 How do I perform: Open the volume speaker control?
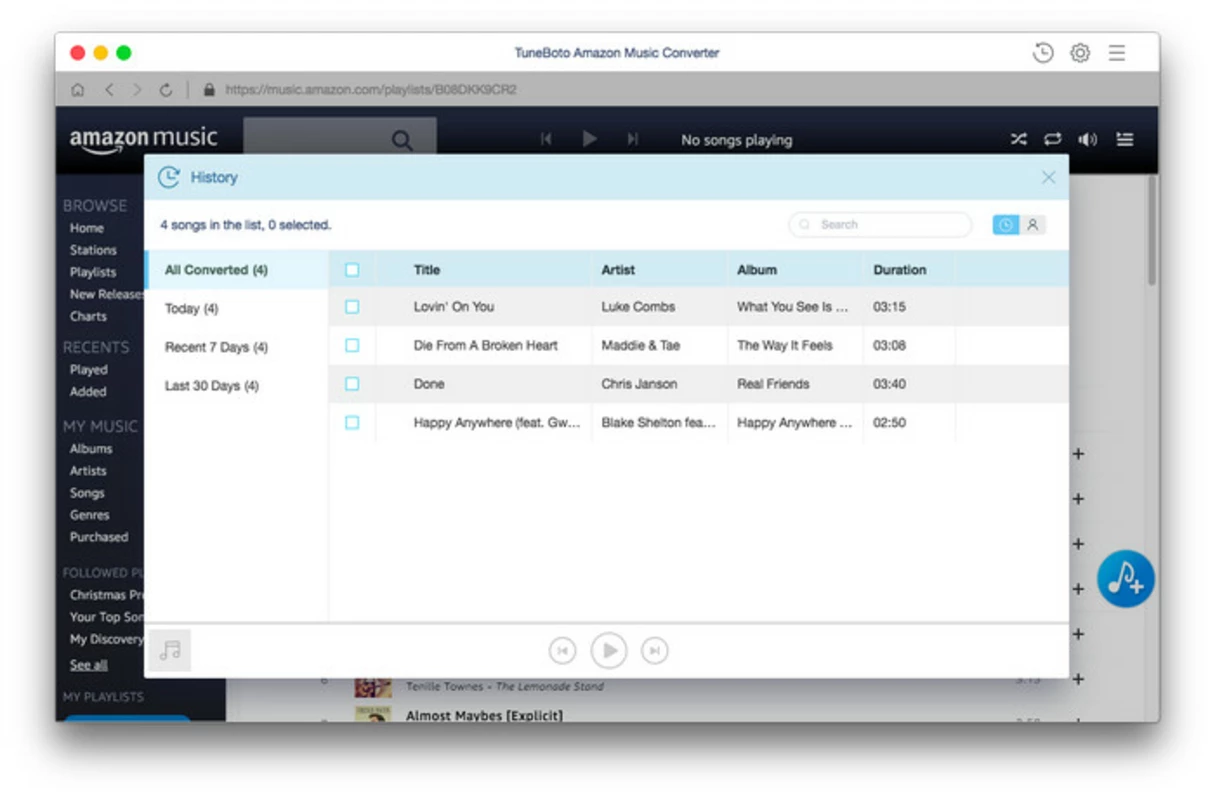pos(1088,140)
